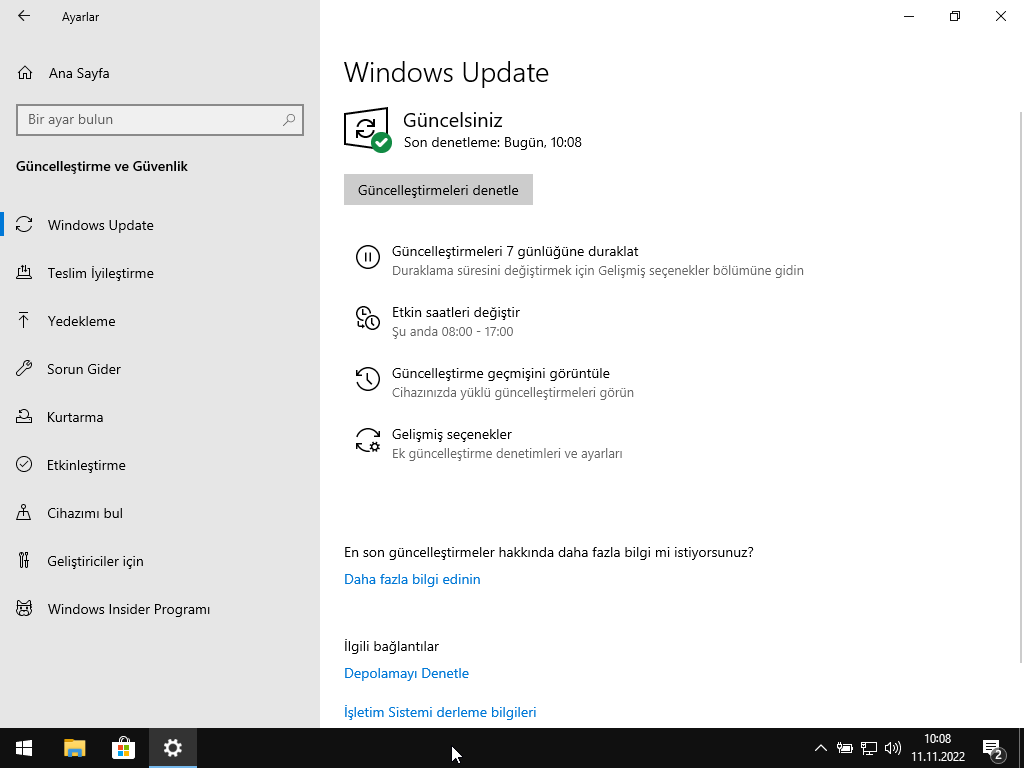Open Windows Insider Programı page
The image size is (1024, 768).
(x=160, y=609)
